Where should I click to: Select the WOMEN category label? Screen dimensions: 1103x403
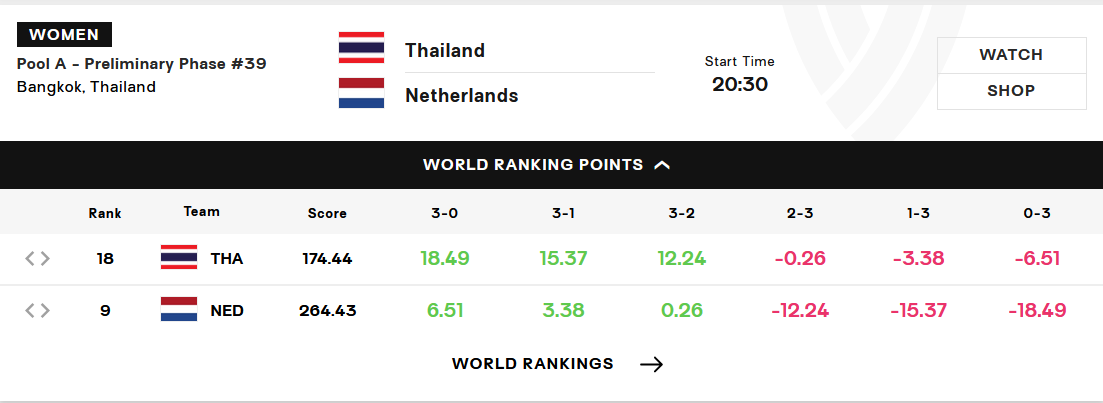tap(64, 34)
